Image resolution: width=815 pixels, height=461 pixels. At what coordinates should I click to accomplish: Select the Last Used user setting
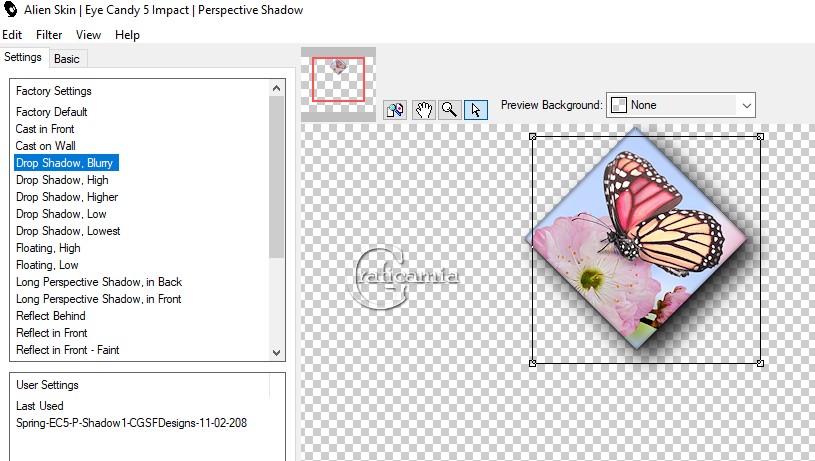tap(40, 406)
